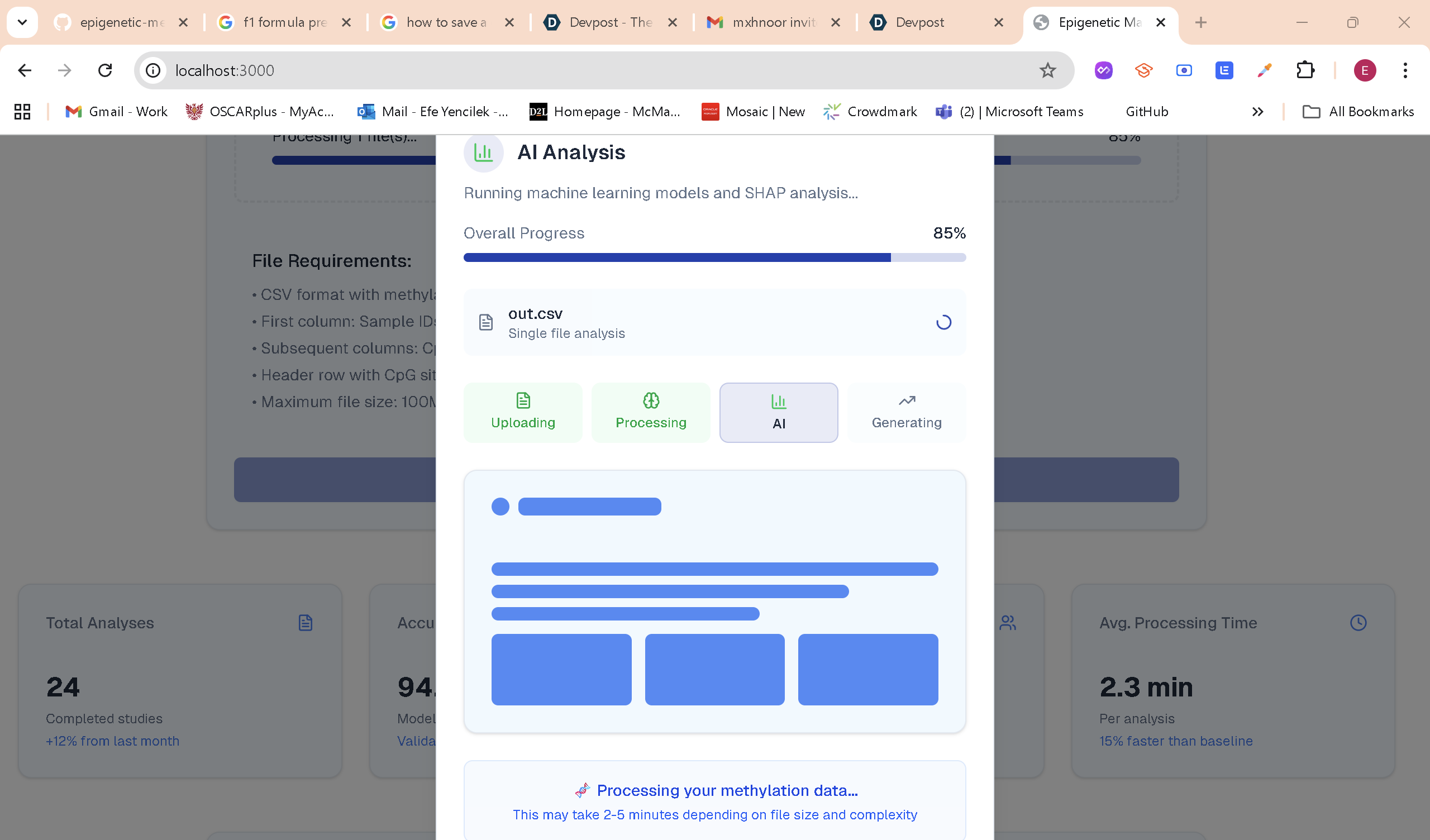
Task: Select the Generating step card
Action: [x=906, y=412]
